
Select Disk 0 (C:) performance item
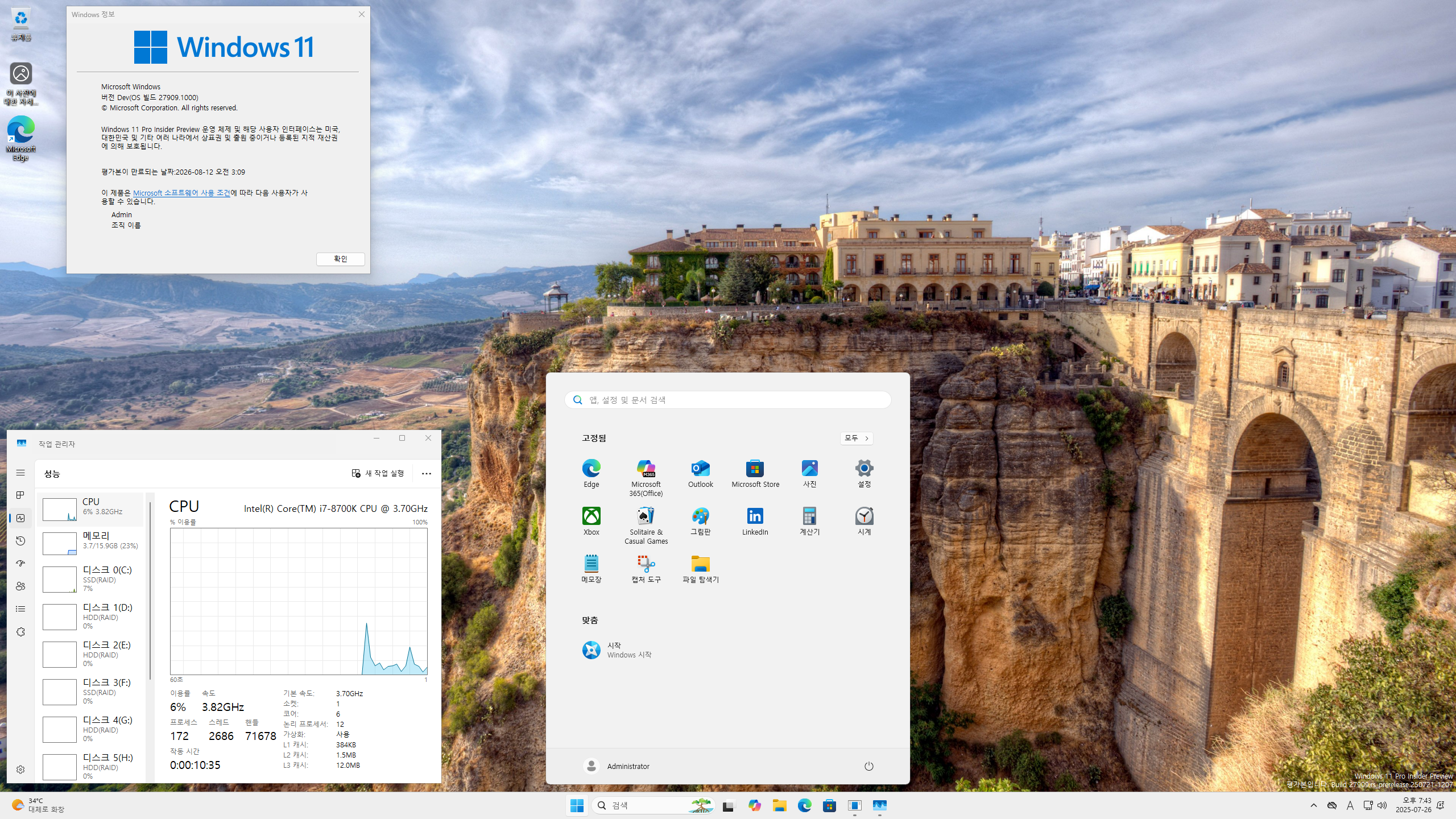click(x=91, y=578)
